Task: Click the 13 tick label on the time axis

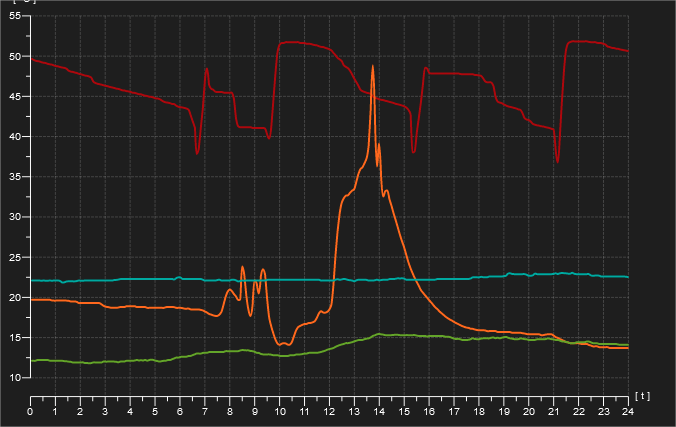Action: tap(354, 412)
